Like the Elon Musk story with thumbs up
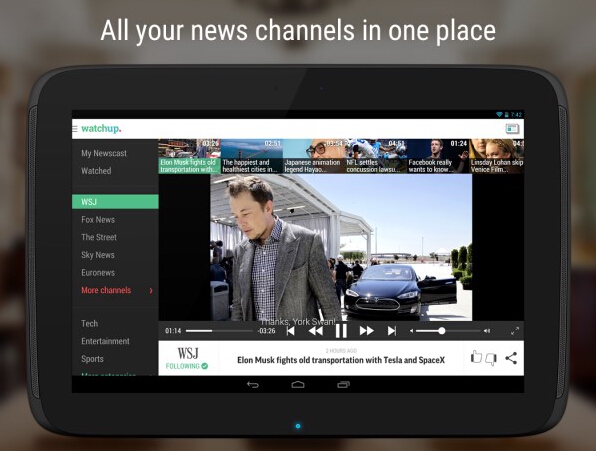This screenshot has width=596, height=451. 476,357
